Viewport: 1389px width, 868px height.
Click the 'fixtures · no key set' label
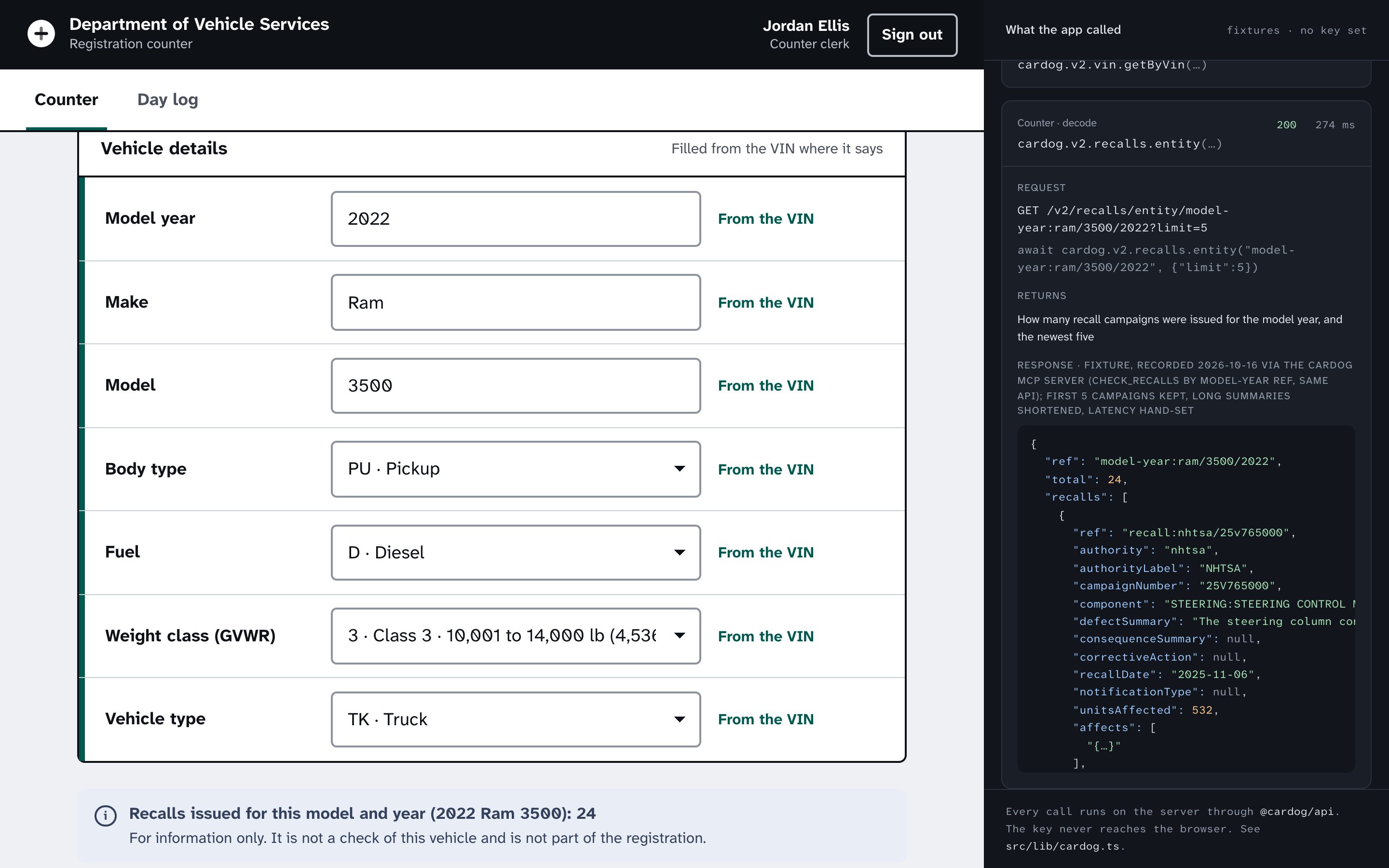[1296, 30]
